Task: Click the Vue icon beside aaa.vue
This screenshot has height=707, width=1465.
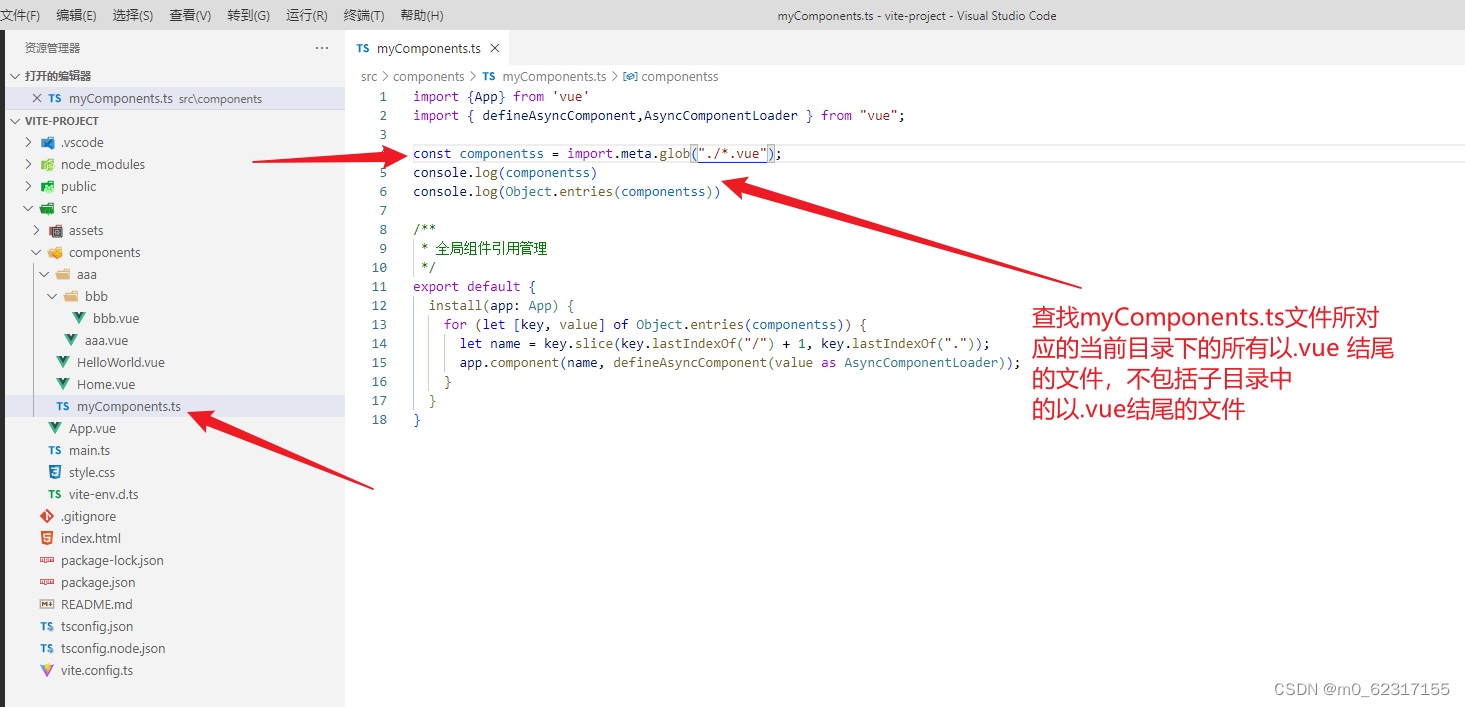Action: coord(71,341)
